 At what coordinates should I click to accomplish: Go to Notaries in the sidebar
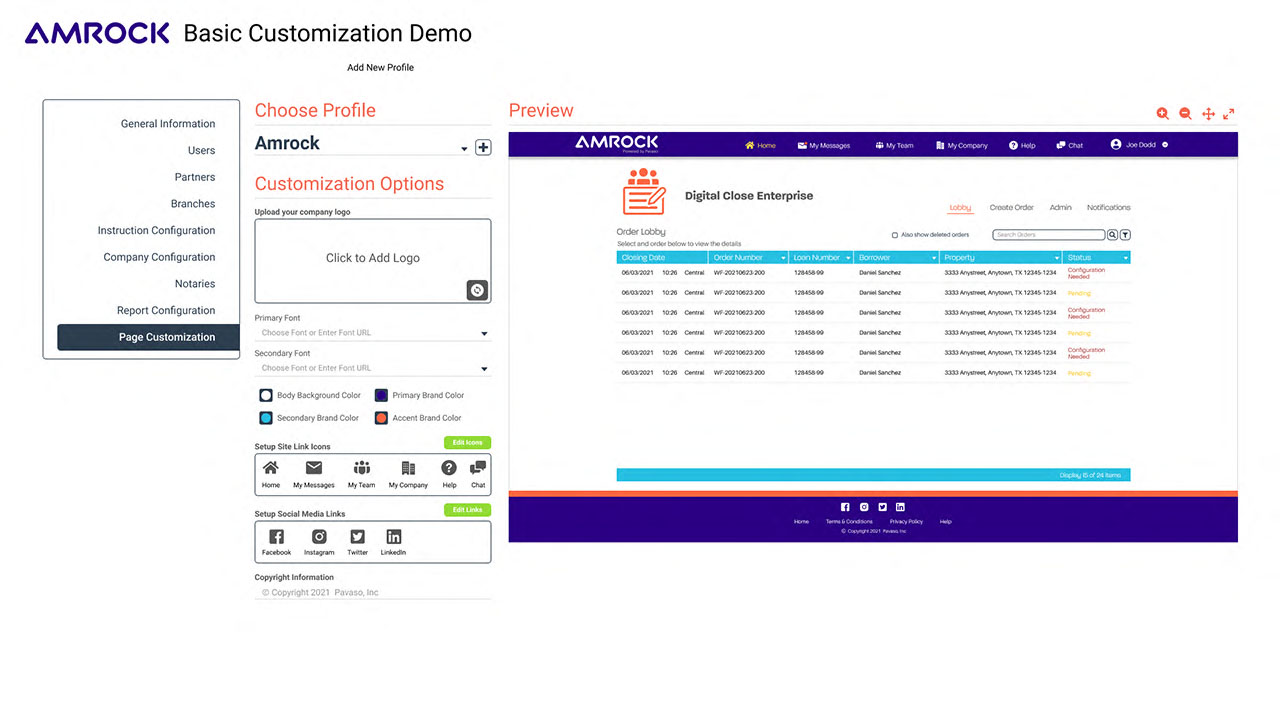click(x=195, y=284)
